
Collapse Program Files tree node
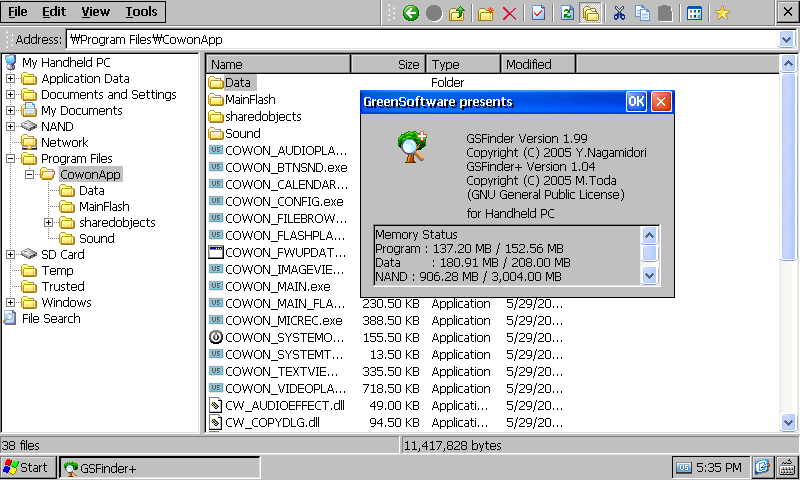coord(10,159)
